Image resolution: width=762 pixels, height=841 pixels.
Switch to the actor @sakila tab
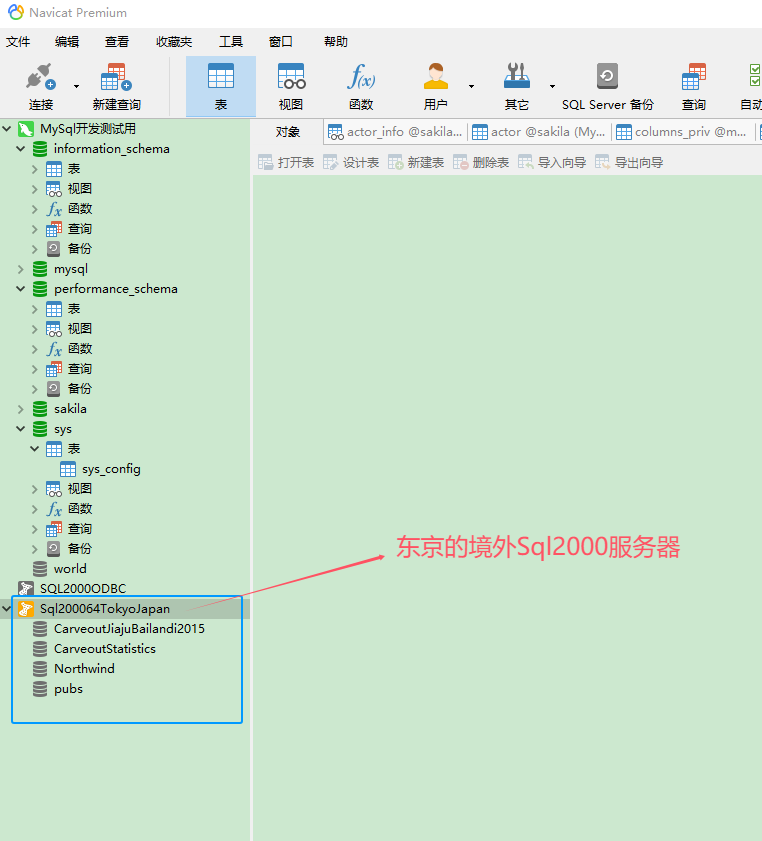point(539,132)
